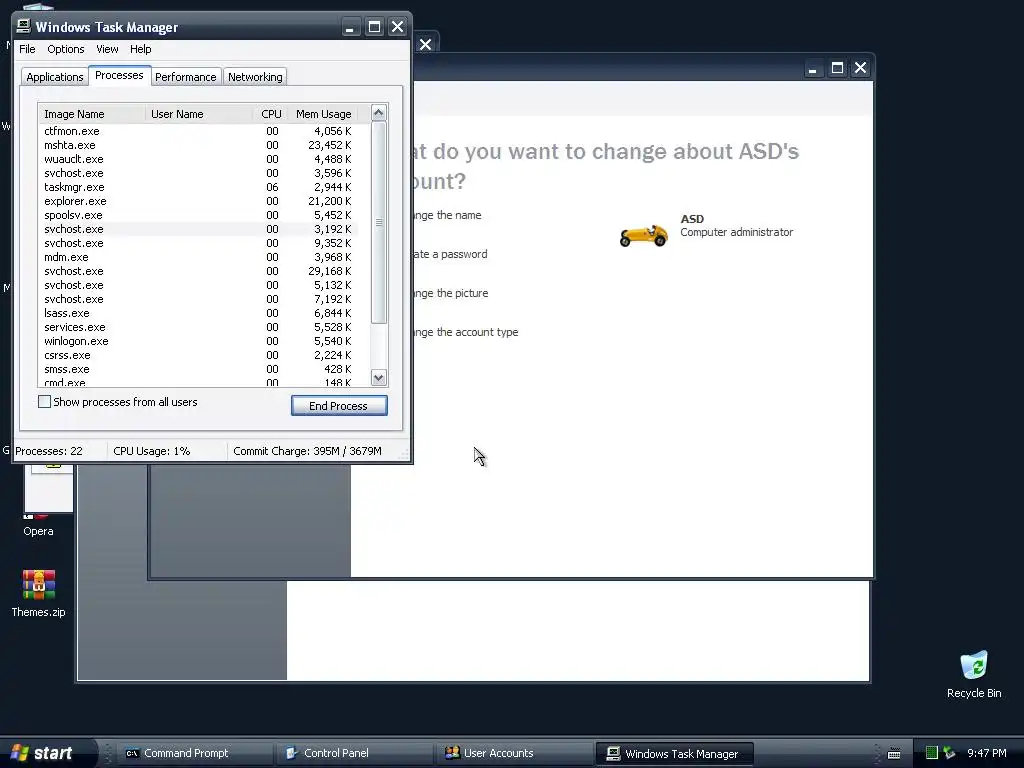Enable Show processes from all users
Image resolution: width=1024 pixels, height=768 pixels.
(44, 402)
